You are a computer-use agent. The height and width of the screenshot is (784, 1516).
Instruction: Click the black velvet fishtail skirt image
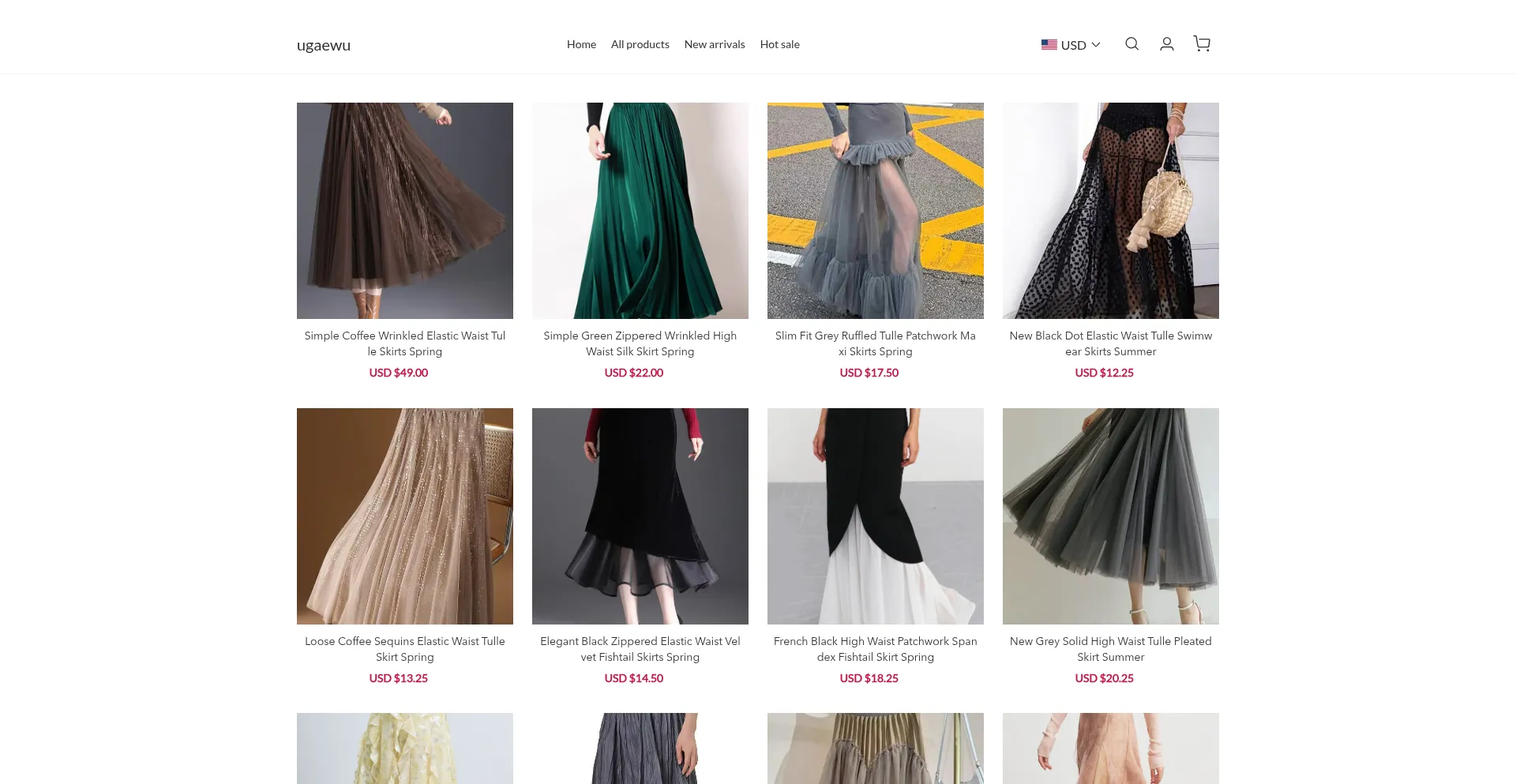[x=640, y=516]
